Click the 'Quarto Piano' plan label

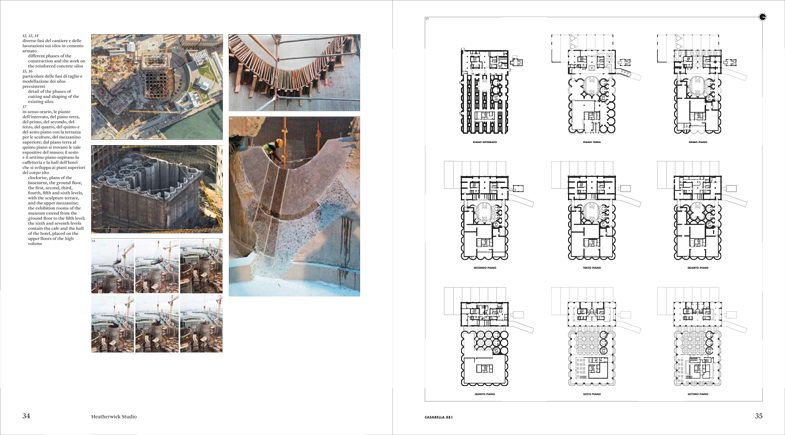click(698, 268)
